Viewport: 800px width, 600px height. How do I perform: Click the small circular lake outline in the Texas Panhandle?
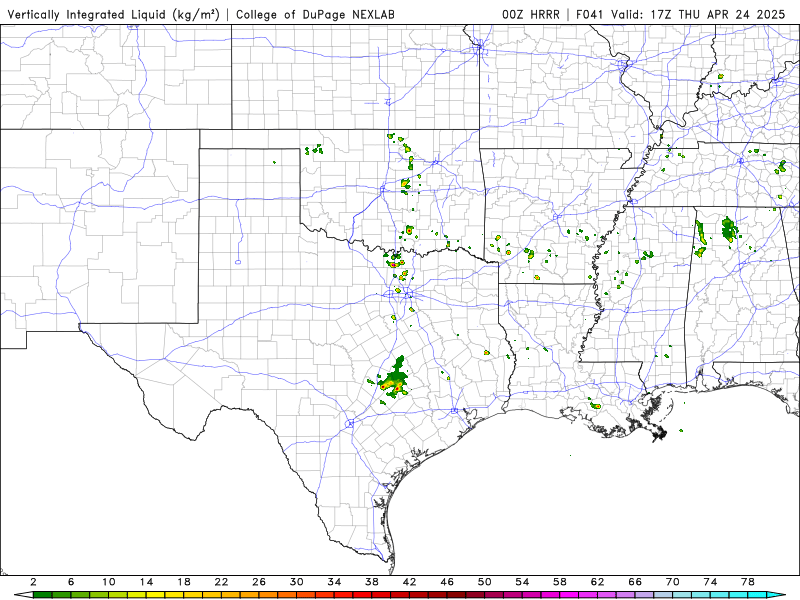click(x=238, y=262)
